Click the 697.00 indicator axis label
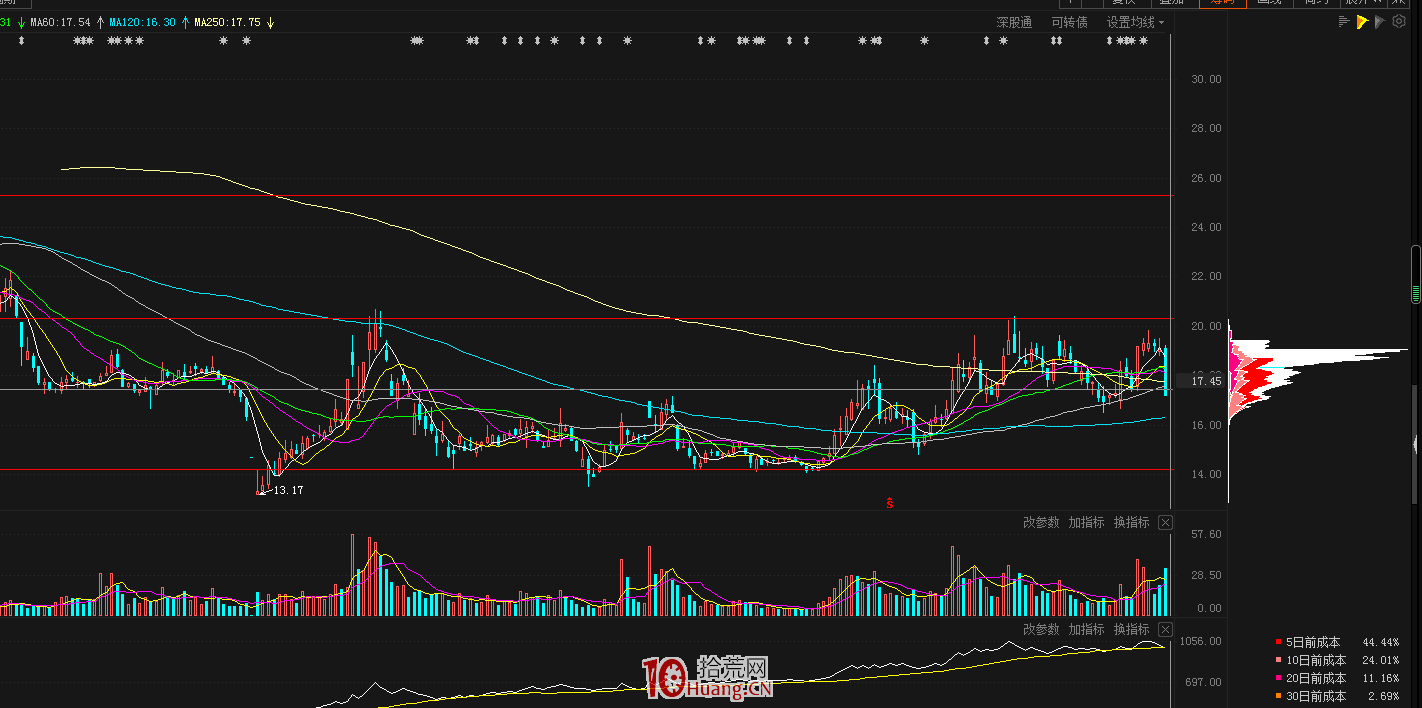The height and width of the screenshot is (708, 1422). coord(1206,682)
